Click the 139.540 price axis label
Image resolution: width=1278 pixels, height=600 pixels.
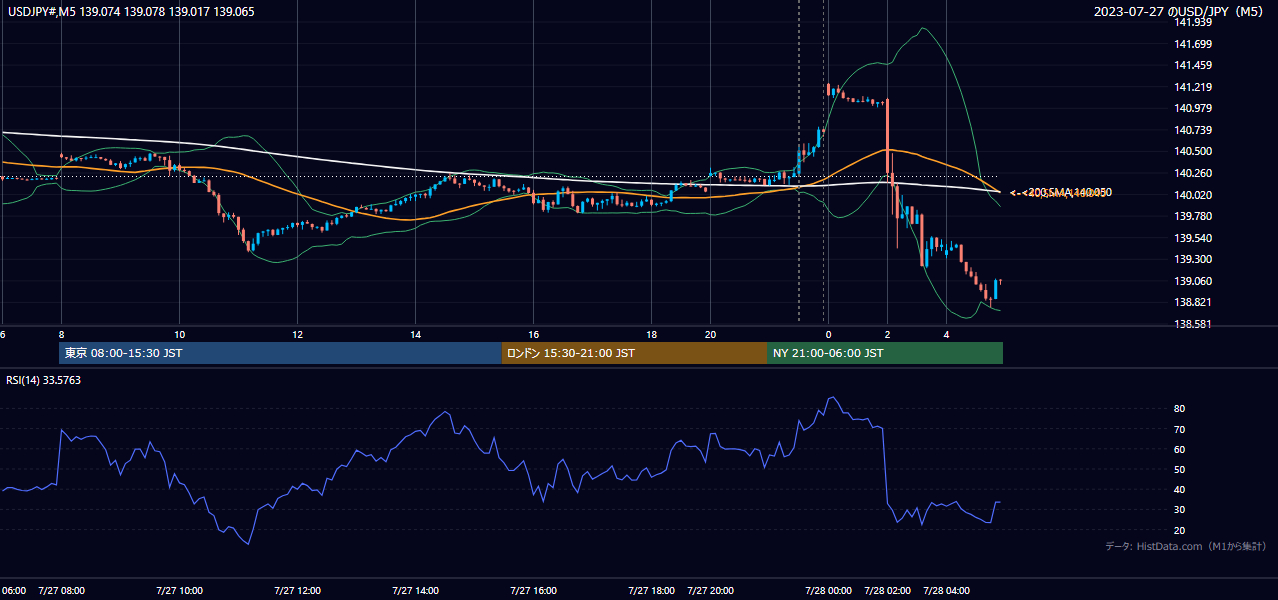1193,238
